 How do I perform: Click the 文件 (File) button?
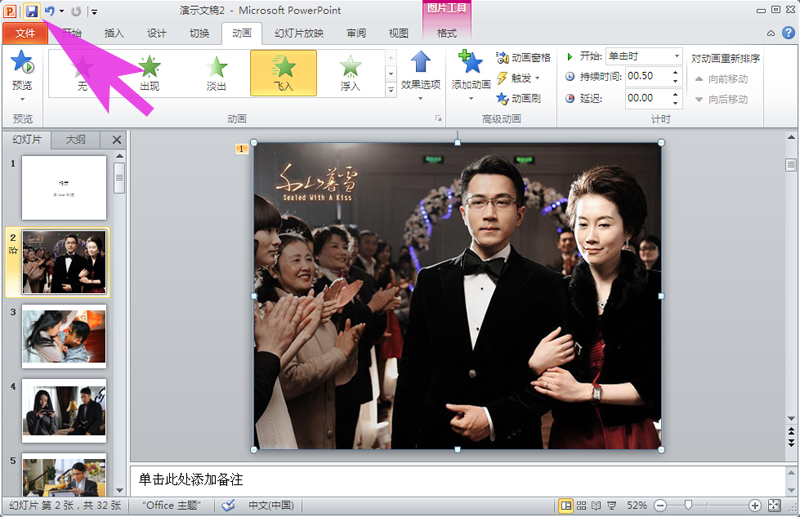coord(25,33)
